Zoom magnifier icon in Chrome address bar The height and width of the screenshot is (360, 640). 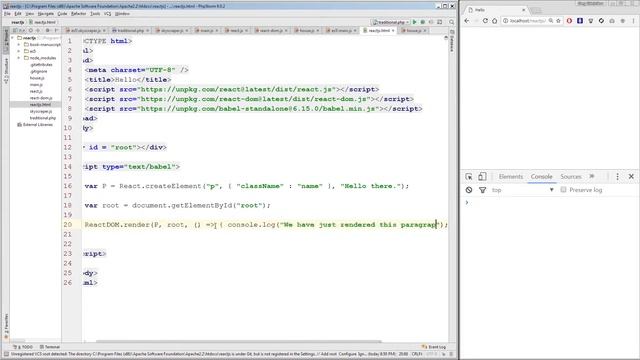(x=551, y=21)
